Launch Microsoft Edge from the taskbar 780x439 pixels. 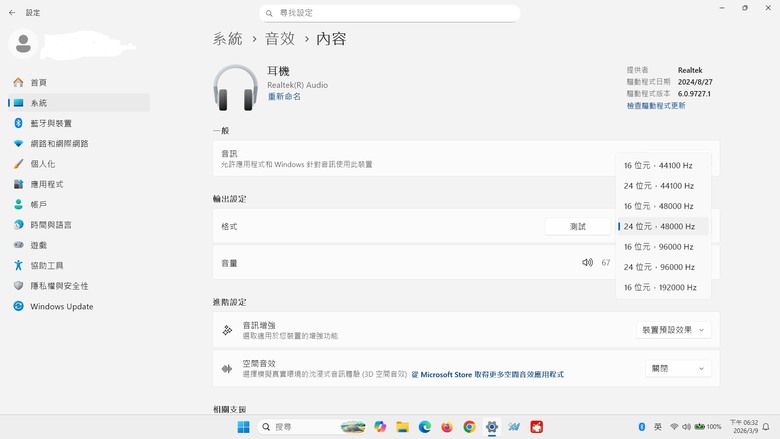tap(425, 427)
